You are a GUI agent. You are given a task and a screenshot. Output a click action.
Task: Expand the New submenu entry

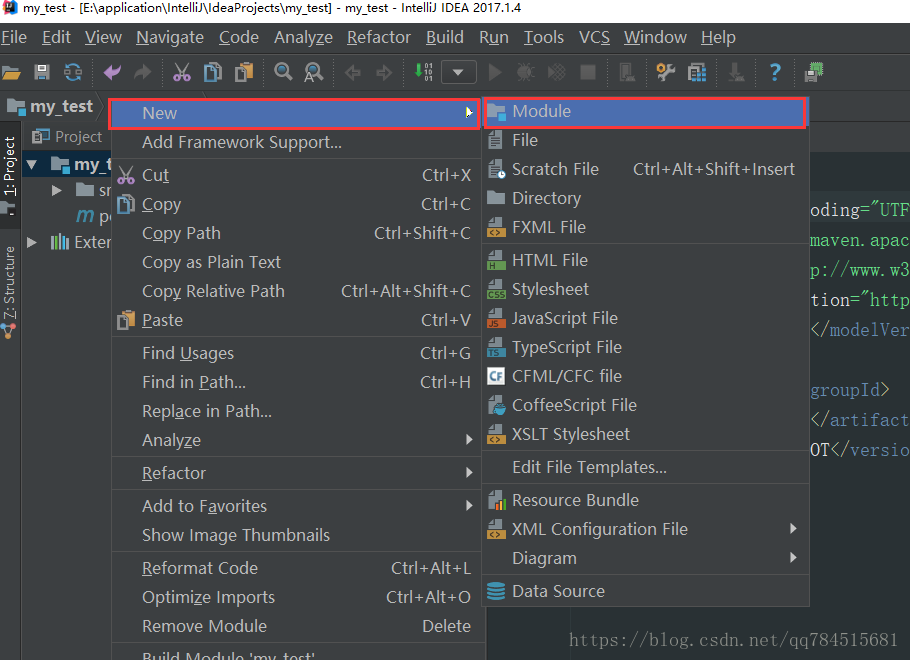[294, 113]
